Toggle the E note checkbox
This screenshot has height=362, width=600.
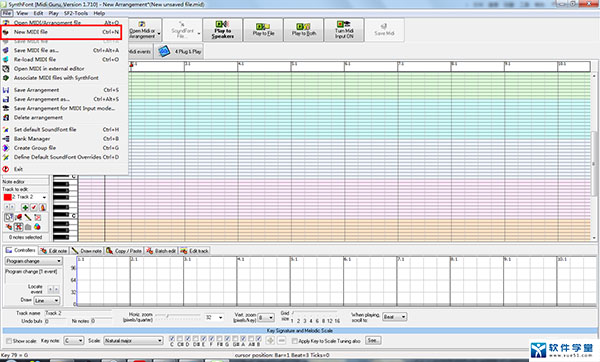[204, 339]
